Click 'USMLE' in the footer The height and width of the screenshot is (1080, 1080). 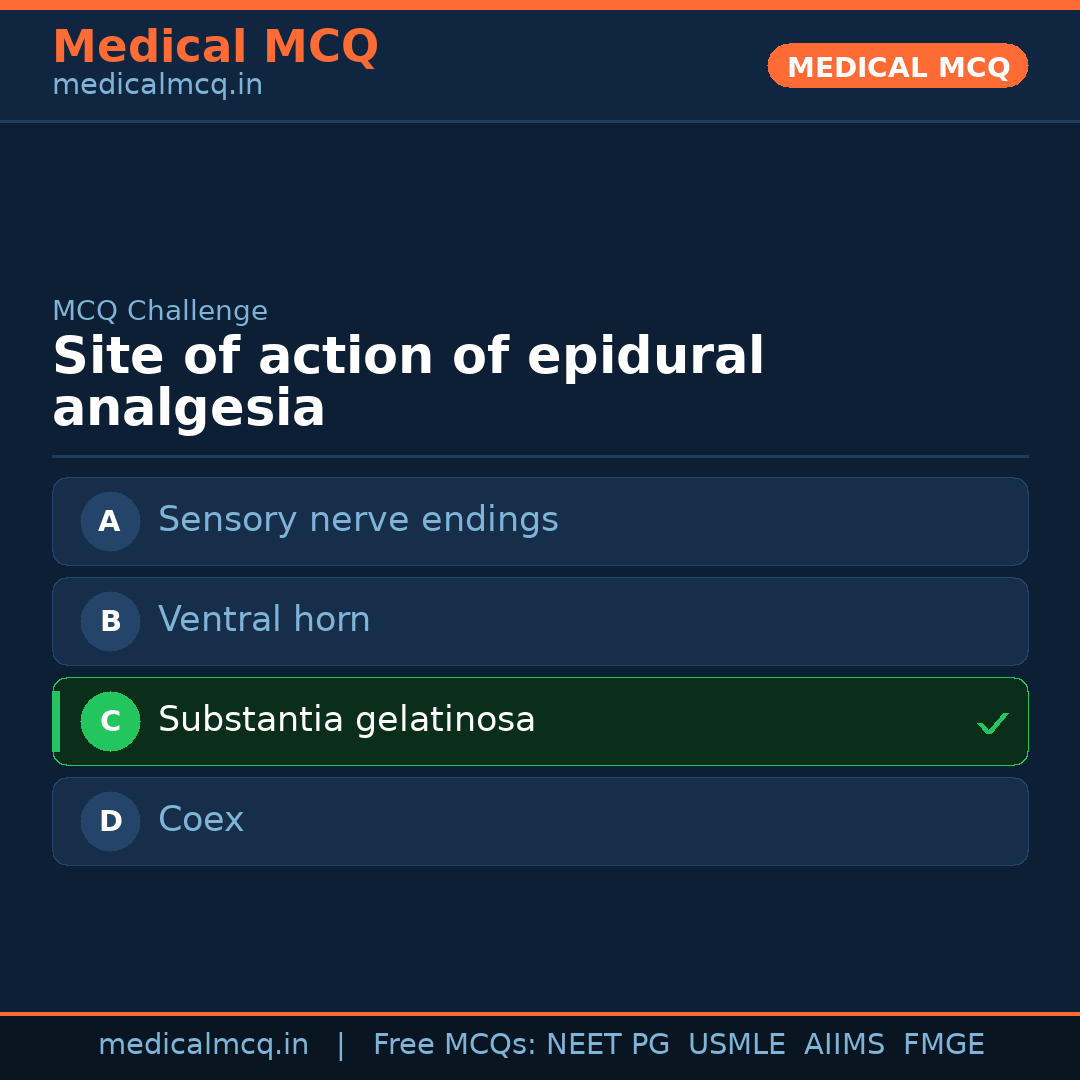[x=736, y=1045]
